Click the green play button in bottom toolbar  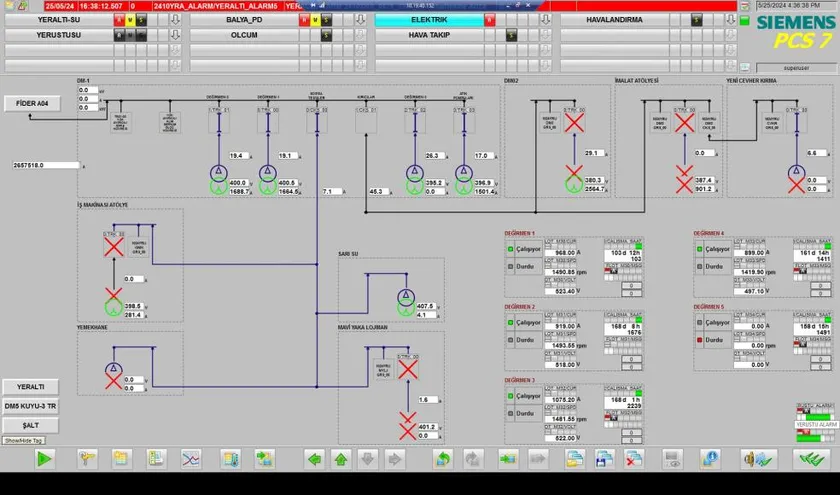point(43,459)
